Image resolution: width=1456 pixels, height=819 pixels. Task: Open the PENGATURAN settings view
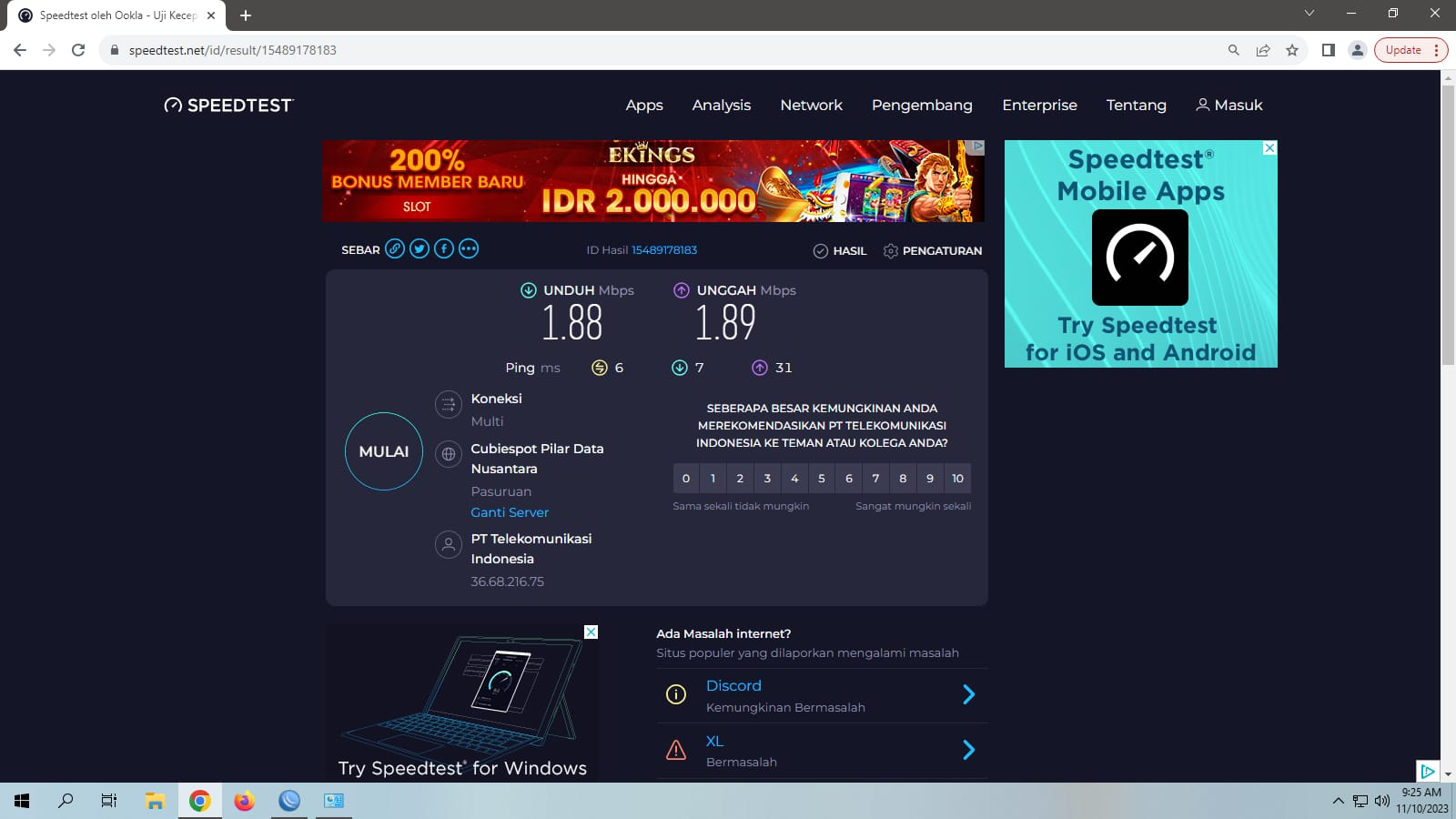point(933,250)
